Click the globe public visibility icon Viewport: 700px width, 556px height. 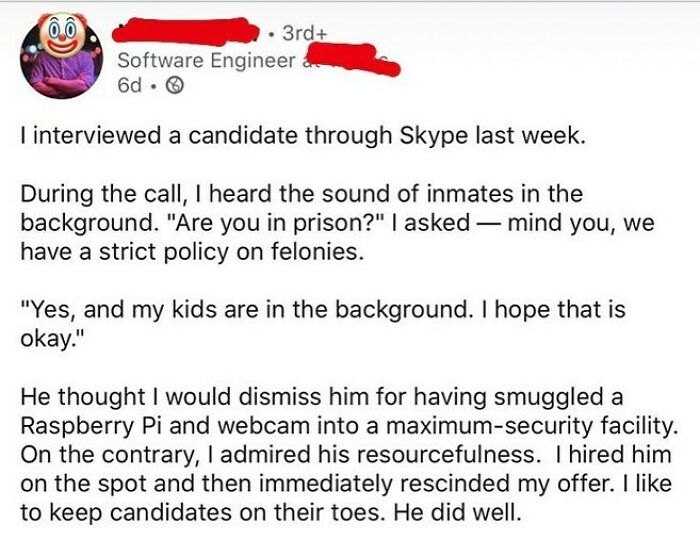[175, 85]
